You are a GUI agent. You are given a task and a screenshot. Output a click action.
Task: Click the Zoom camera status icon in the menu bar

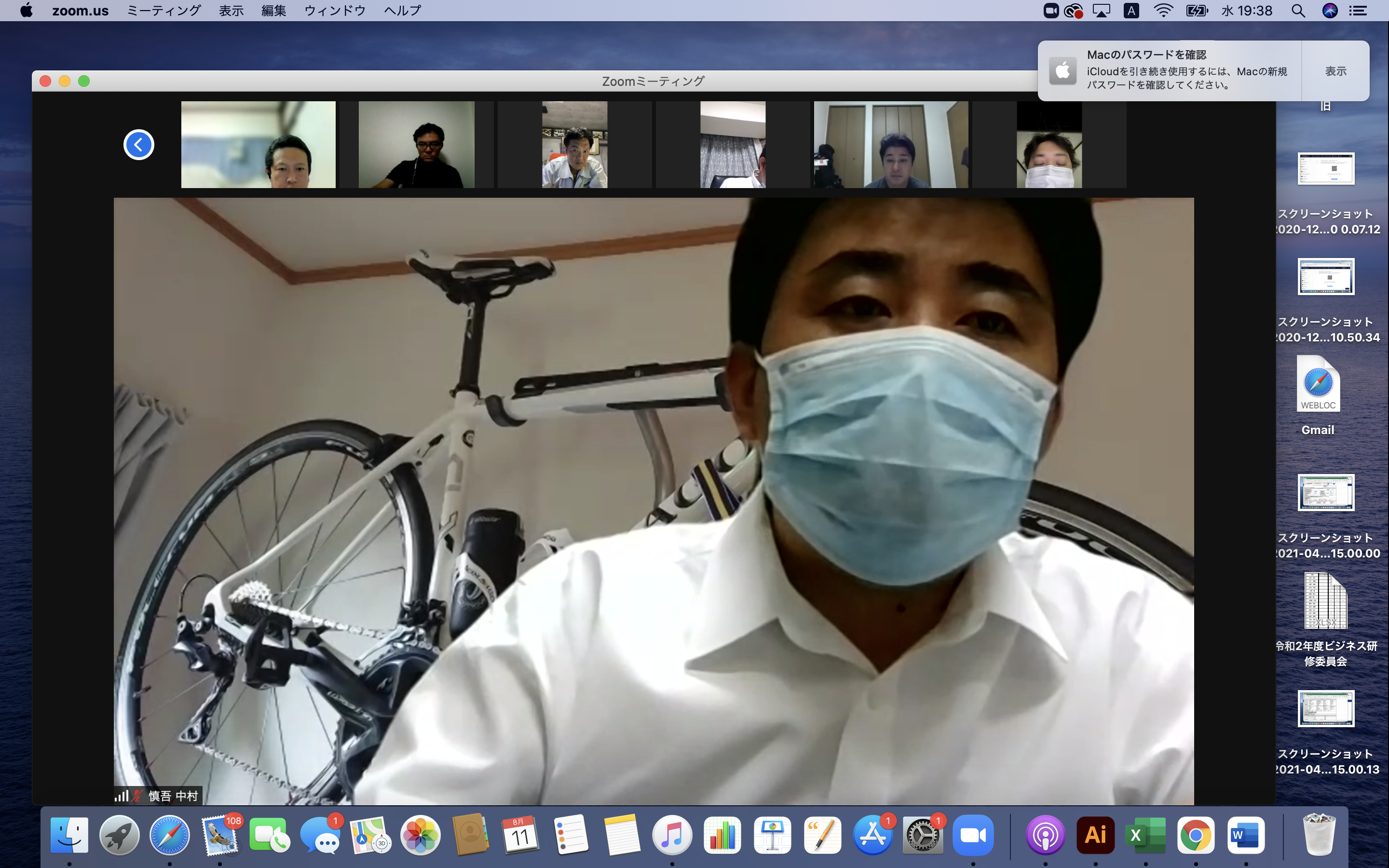coord(1050,11)
